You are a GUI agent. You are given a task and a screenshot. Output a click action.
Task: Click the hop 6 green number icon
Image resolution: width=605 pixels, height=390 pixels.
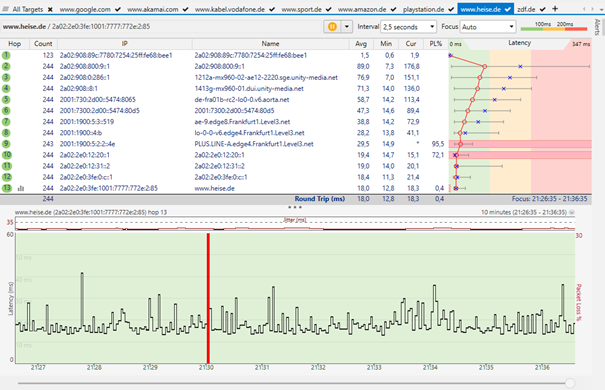pyautogui.click(x=6, y=111)
